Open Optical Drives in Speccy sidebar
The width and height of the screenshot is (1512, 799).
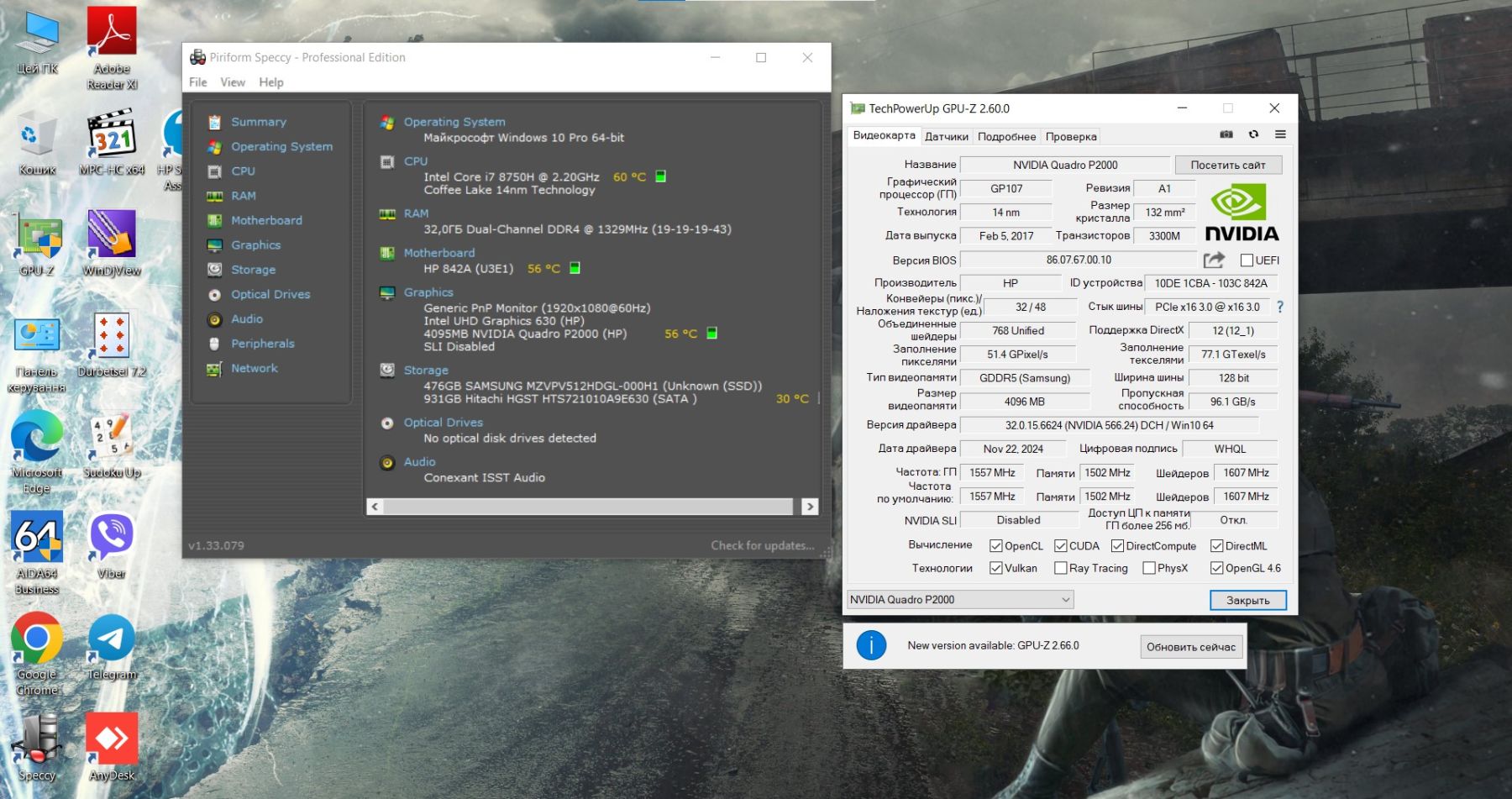270,294
